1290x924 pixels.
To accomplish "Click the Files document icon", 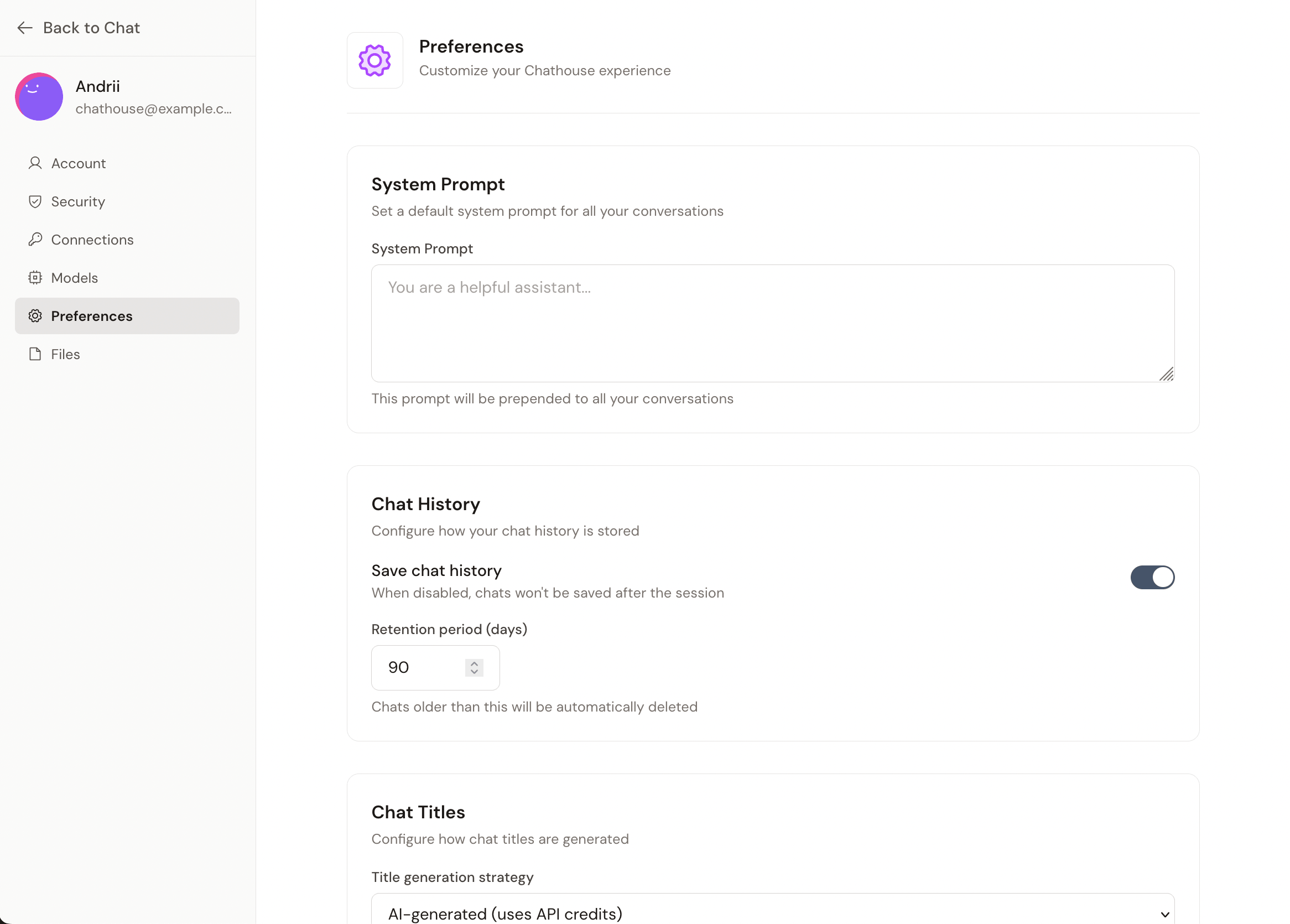I will point(35,354).
